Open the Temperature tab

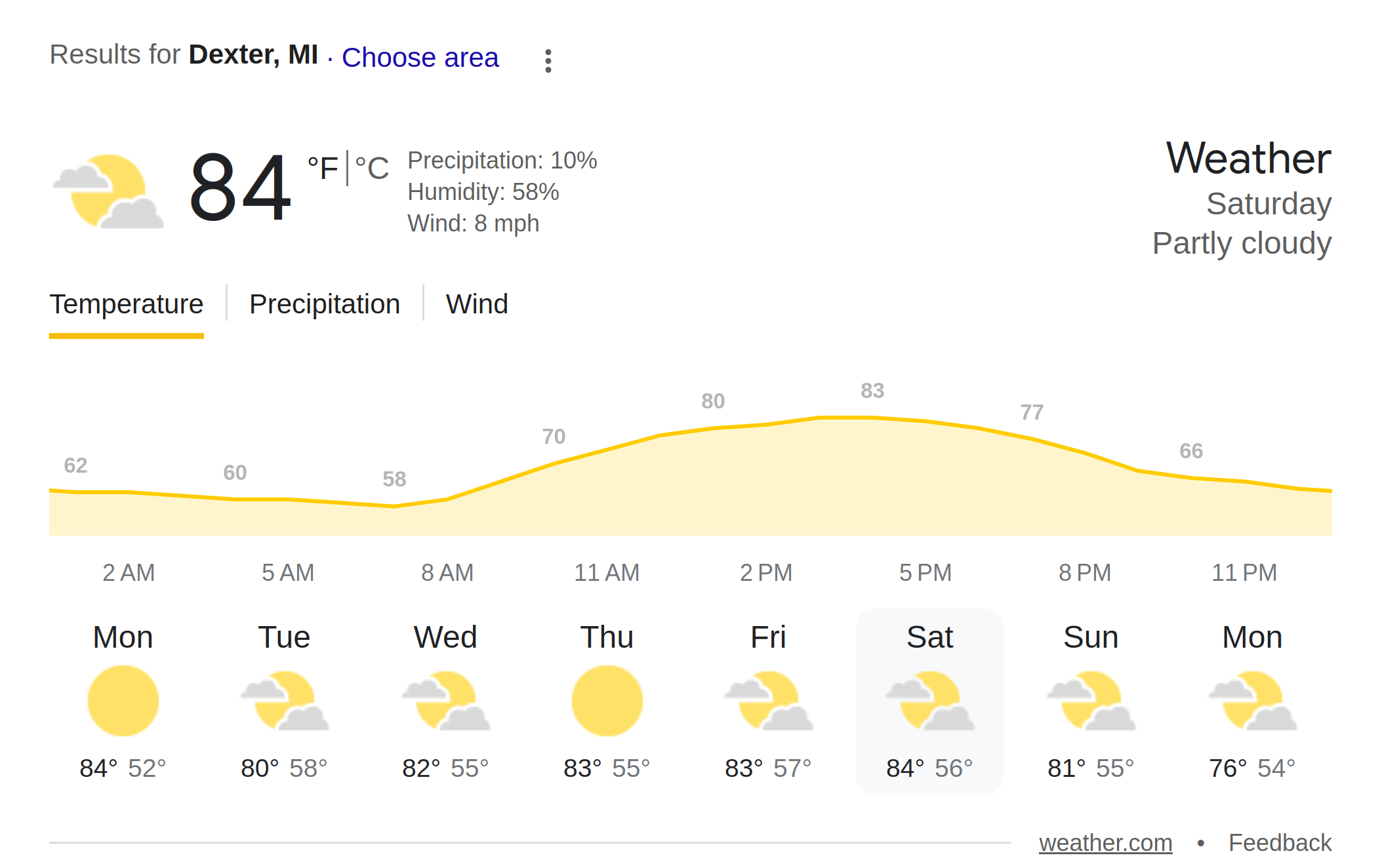click(x=127, y=304)
